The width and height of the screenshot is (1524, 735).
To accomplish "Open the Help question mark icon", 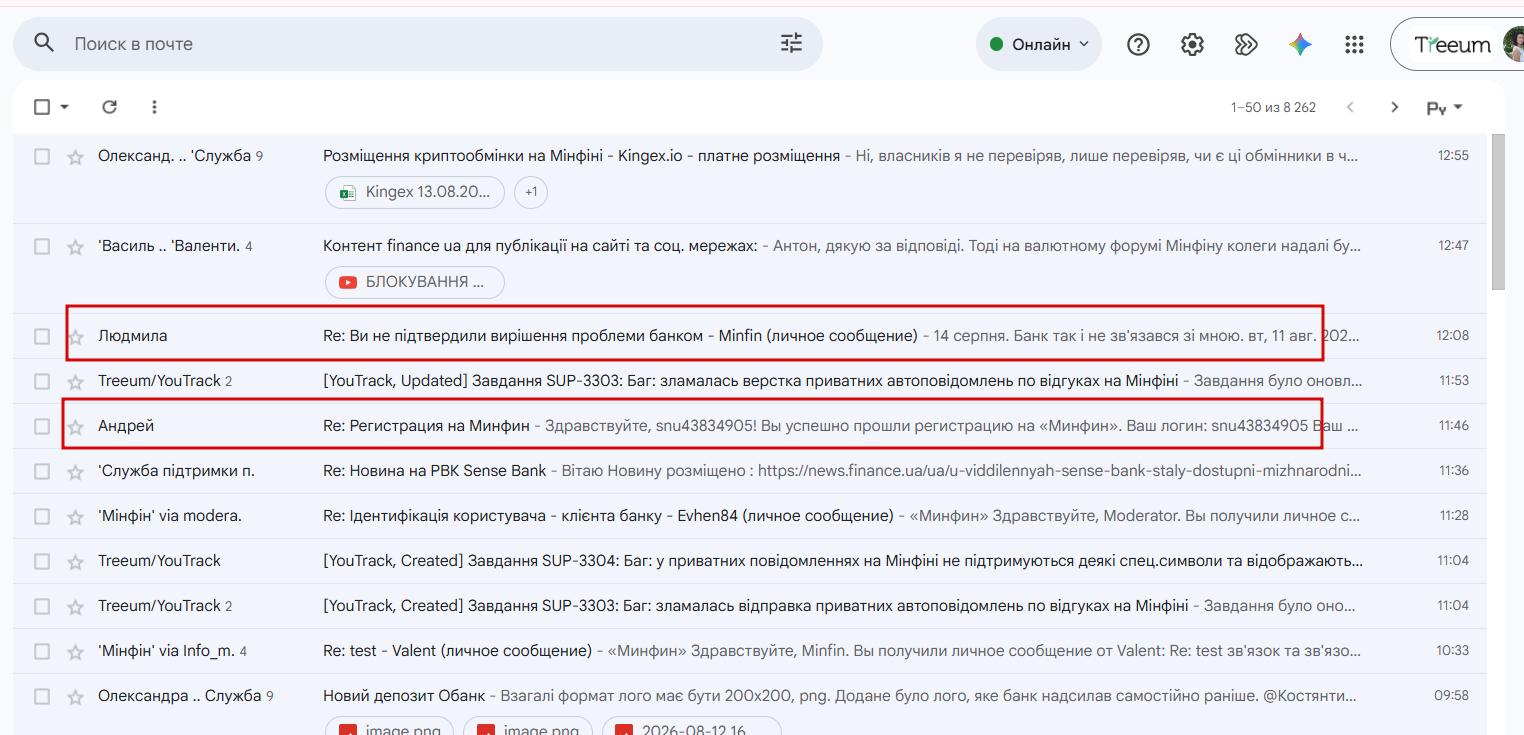I will 1138,44.
